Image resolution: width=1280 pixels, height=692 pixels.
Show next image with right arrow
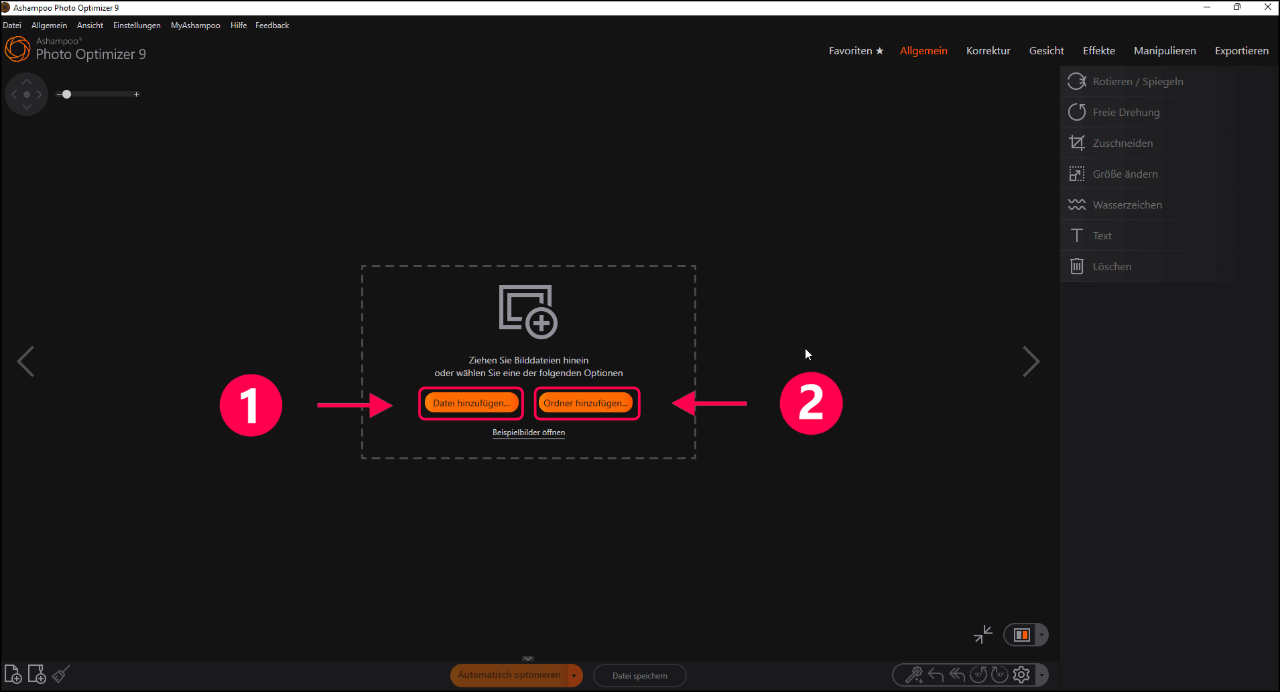coord(1031,361)
